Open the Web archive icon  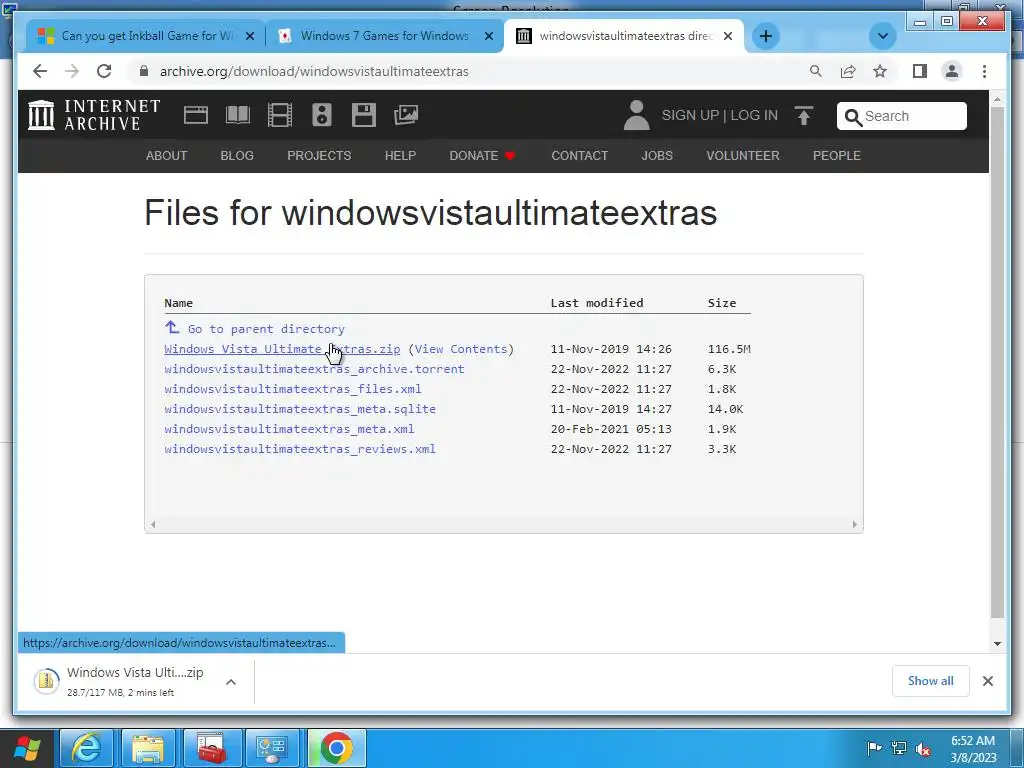(x=195, y=115)
